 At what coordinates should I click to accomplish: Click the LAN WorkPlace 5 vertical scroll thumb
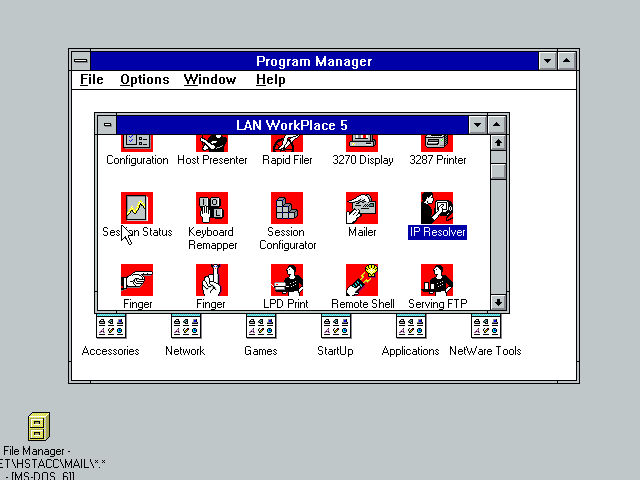498,171
